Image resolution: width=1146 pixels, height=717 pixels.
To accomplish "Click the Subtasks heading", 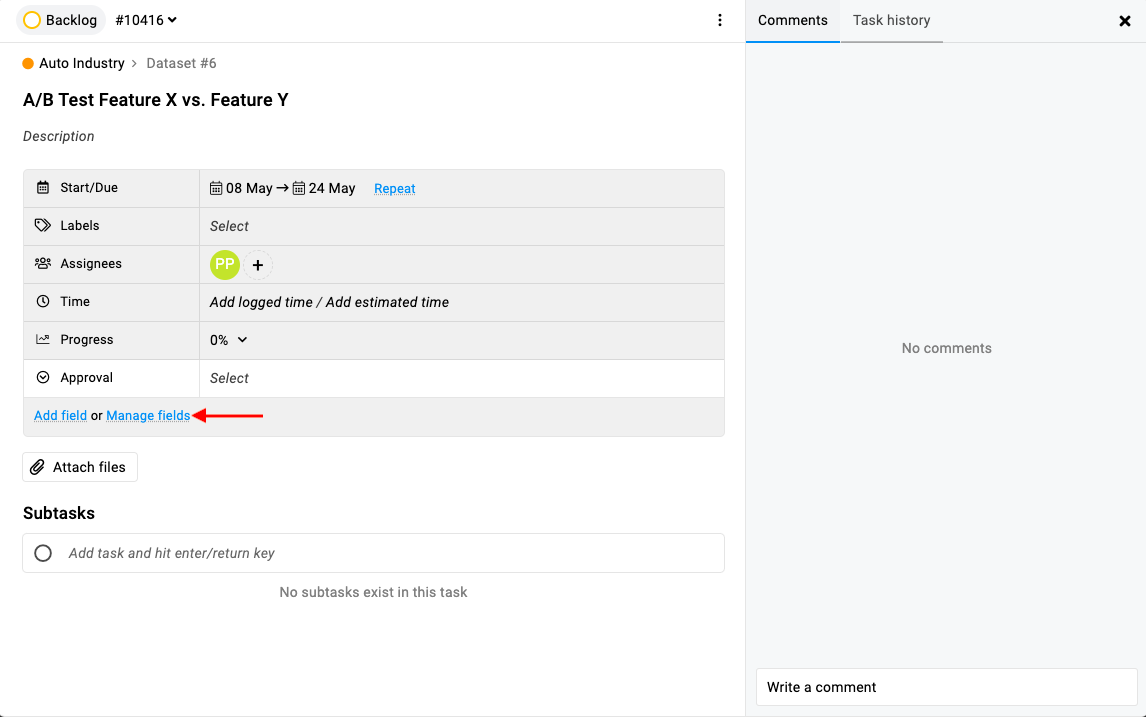I will coord(59,513).
